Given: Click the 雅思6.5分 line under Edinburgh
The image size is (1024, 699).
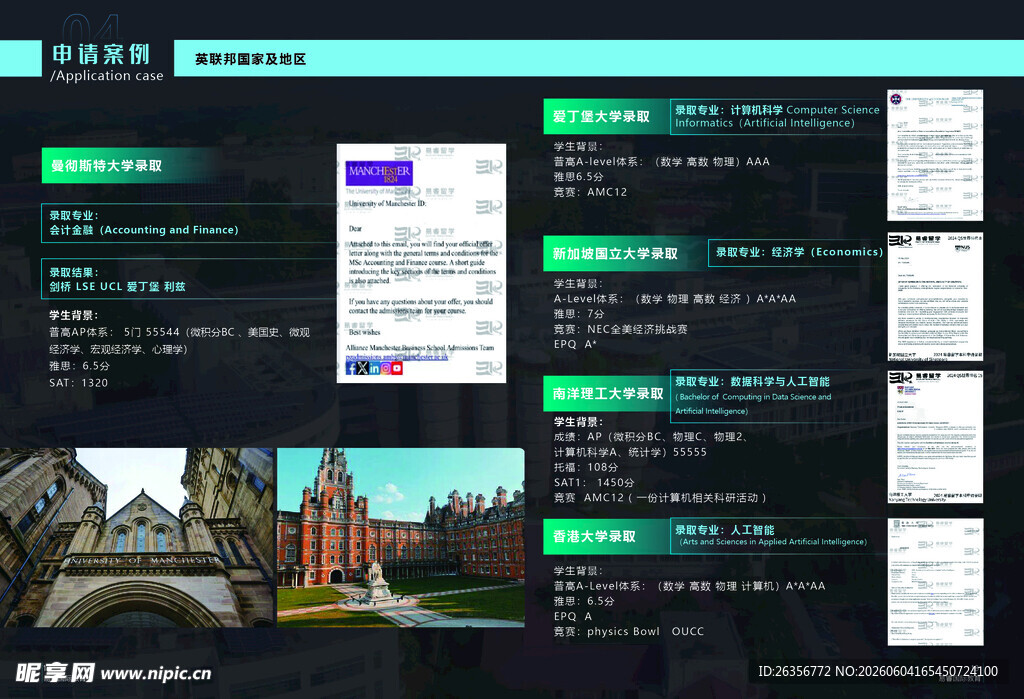Looking at the screenshot, I should pyautogui.click(x=579, y=177).
